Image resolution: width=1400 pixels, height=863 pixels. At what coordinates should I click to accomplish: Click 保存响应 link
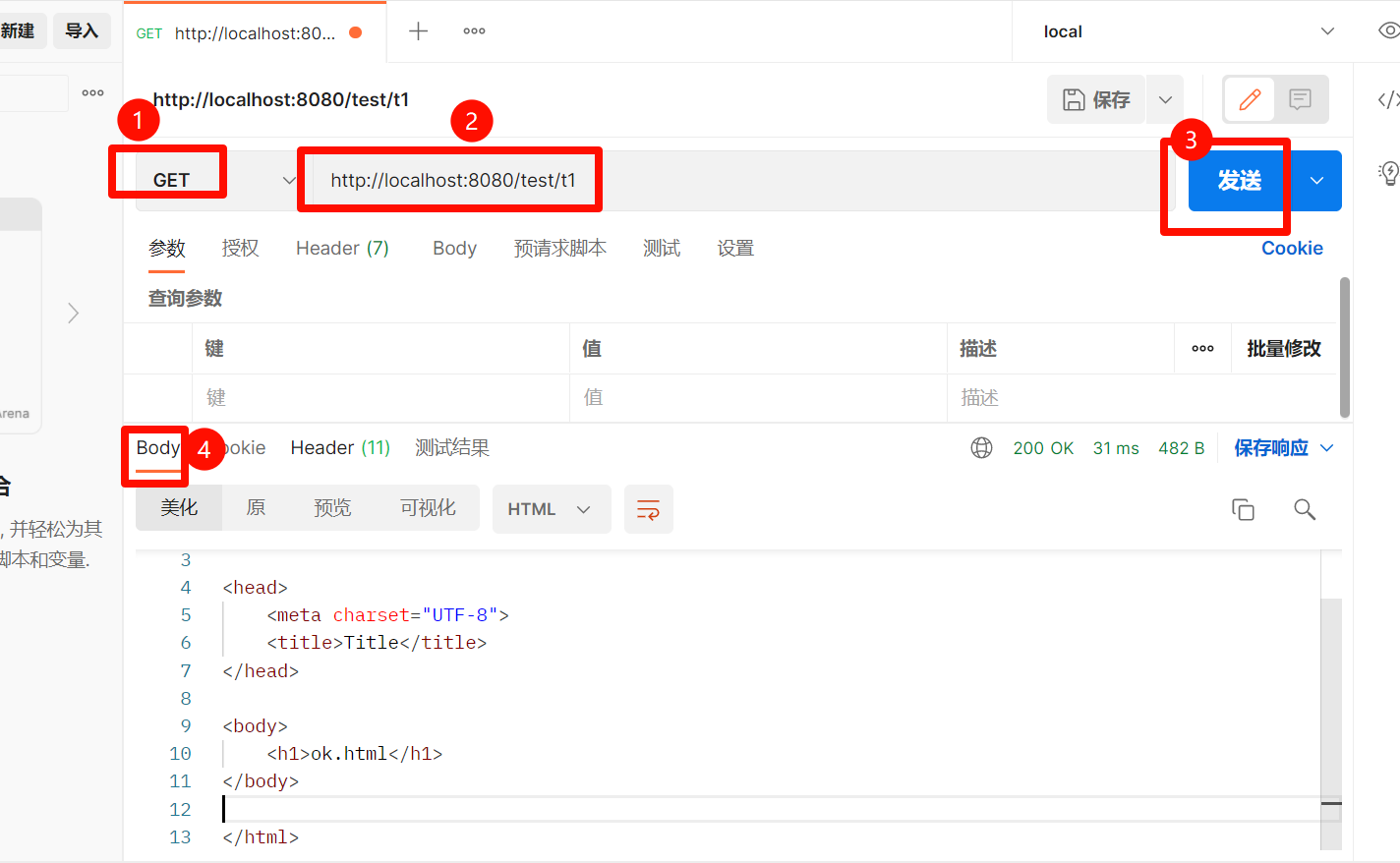[x=1271, y=448]
